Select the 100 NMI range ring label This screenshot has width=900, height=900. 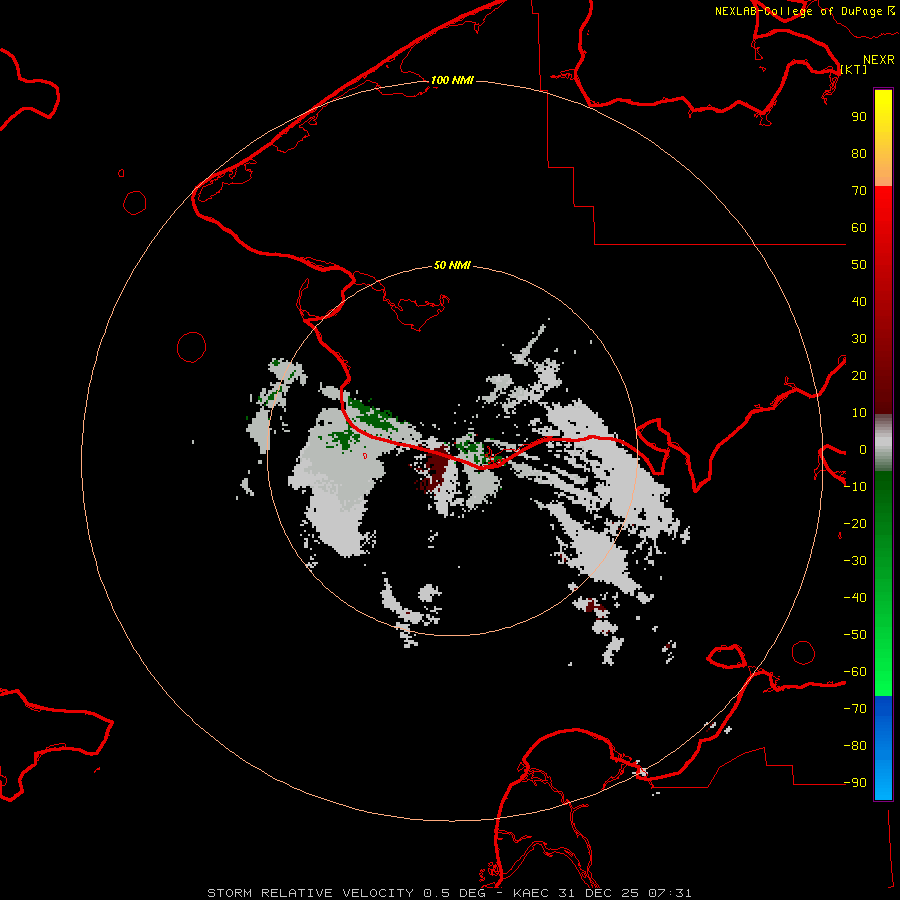(452, 80)
